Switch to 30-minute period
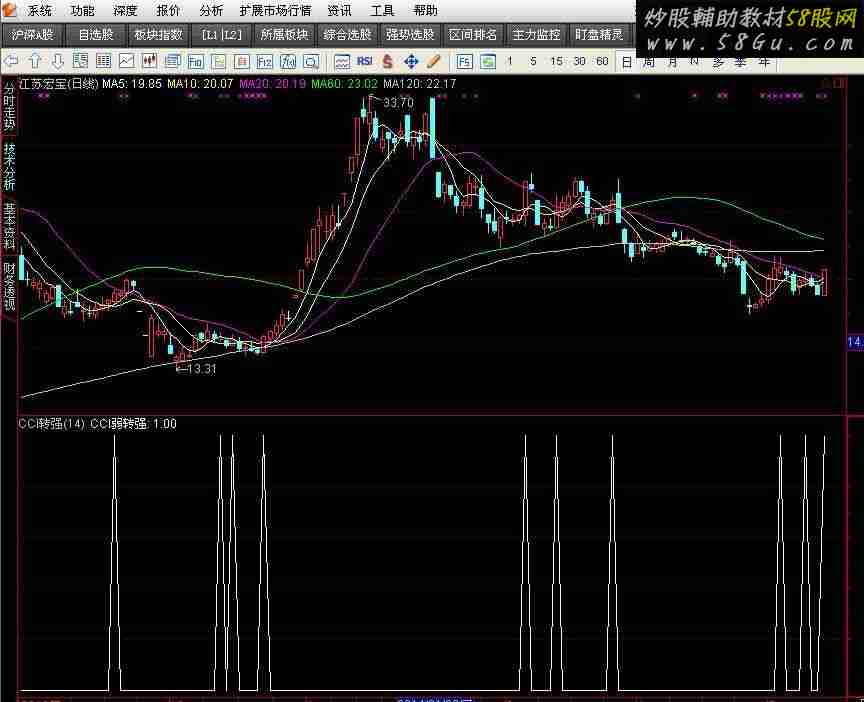Screen dimensions: 864x702 tap(579, 62)
